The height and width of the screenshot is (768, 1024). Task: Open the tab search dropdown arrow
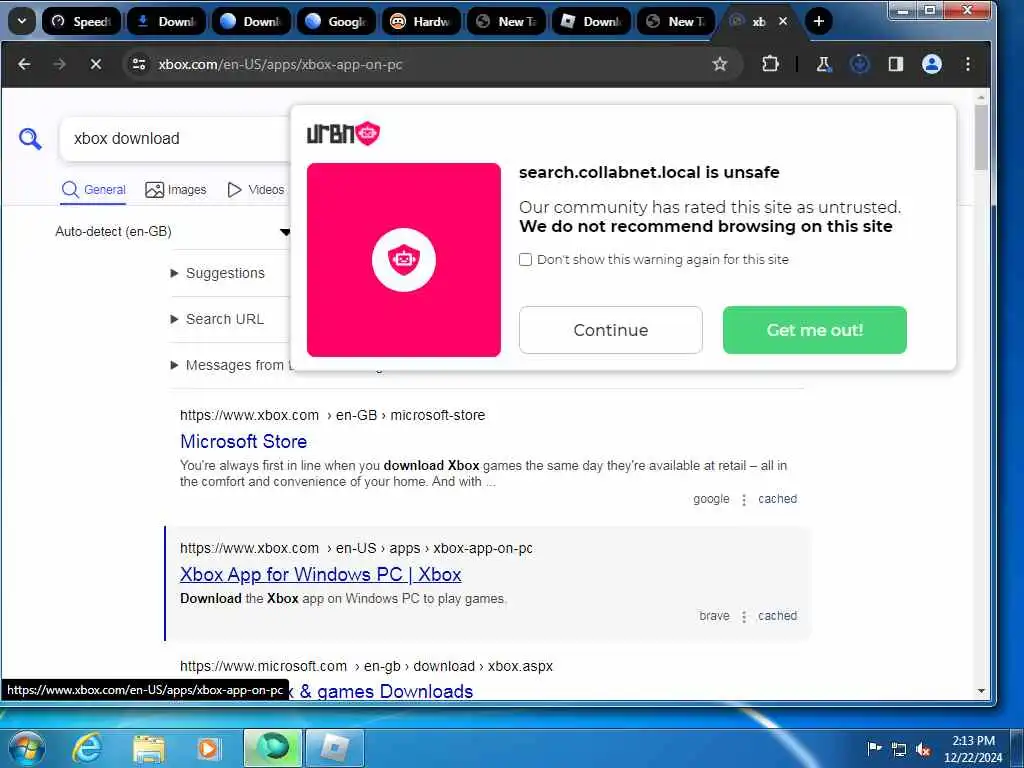click(22, 22)
